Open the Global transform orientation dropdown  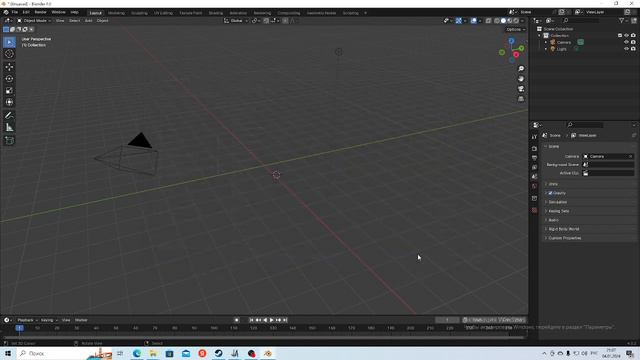pos(236,20)
